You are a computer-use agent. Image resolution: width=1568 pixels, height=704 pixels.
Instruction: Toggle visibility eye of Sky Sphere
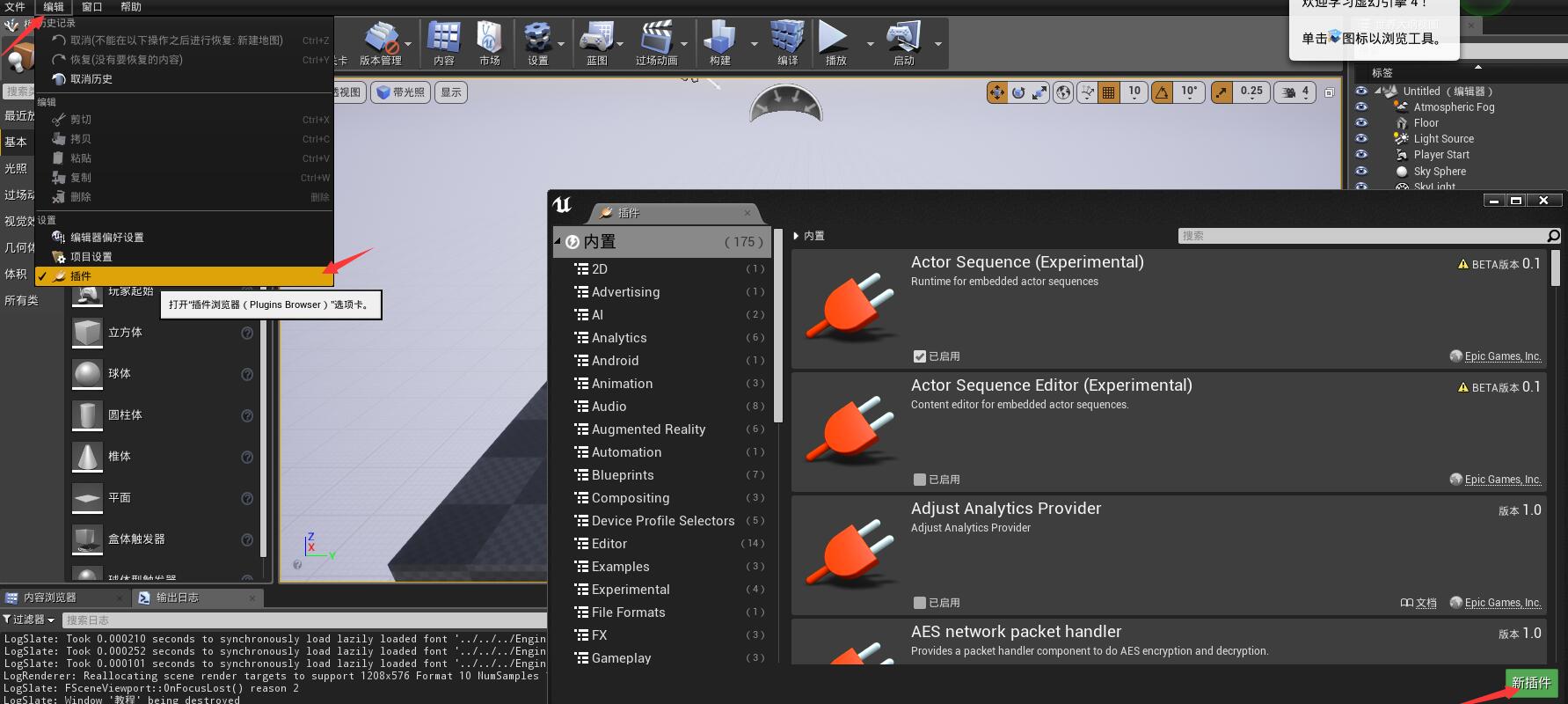tap(1361, 172)
